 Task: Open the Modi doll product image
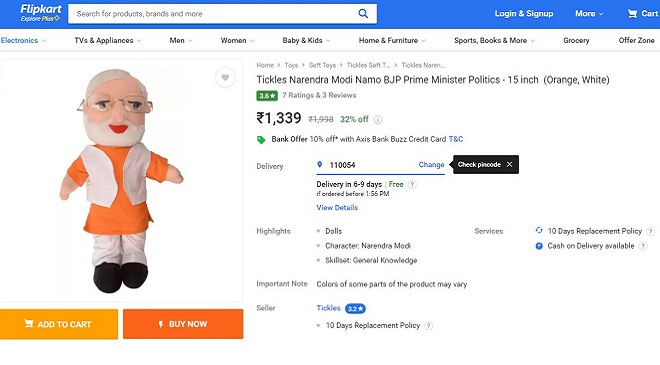[121, 180]
